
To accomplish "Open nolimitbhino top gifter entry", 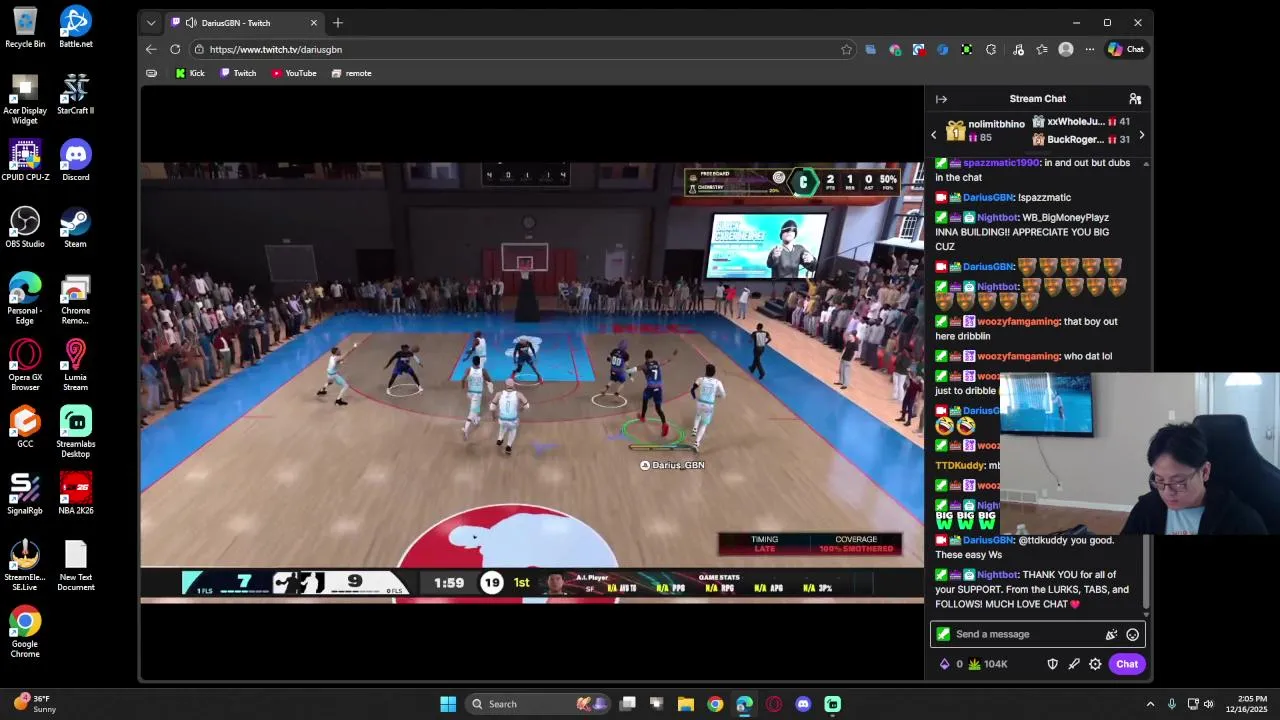I will 986,131.
